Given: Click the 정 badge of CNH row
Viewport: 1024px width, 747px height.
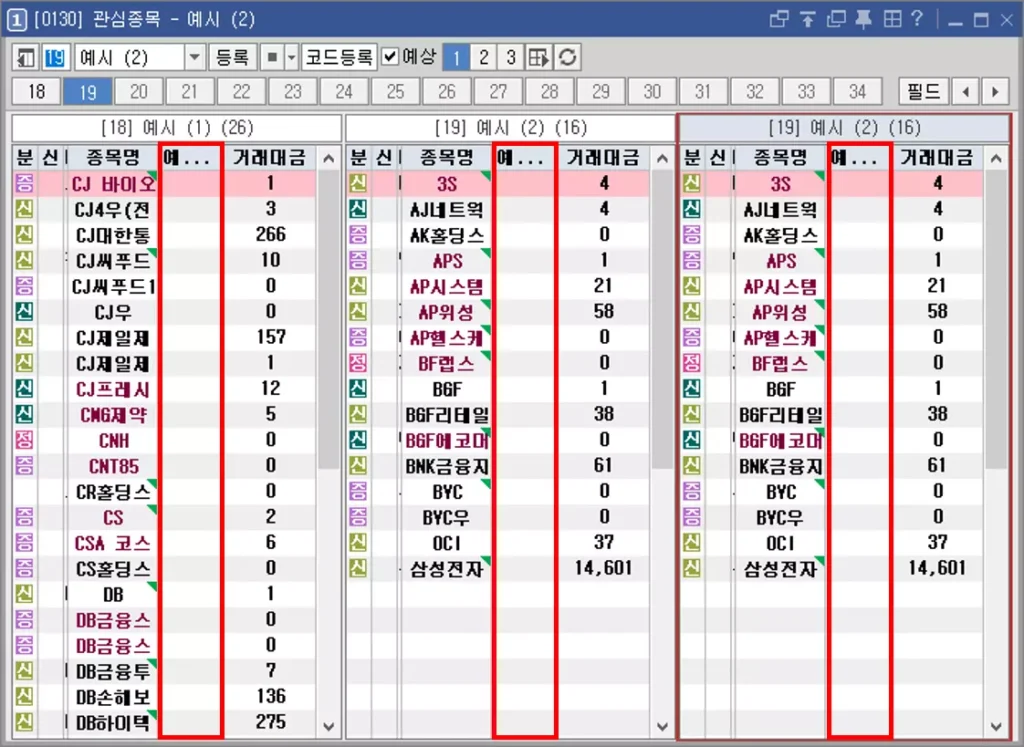Looking at the screenshot, I should pos(24,440).
